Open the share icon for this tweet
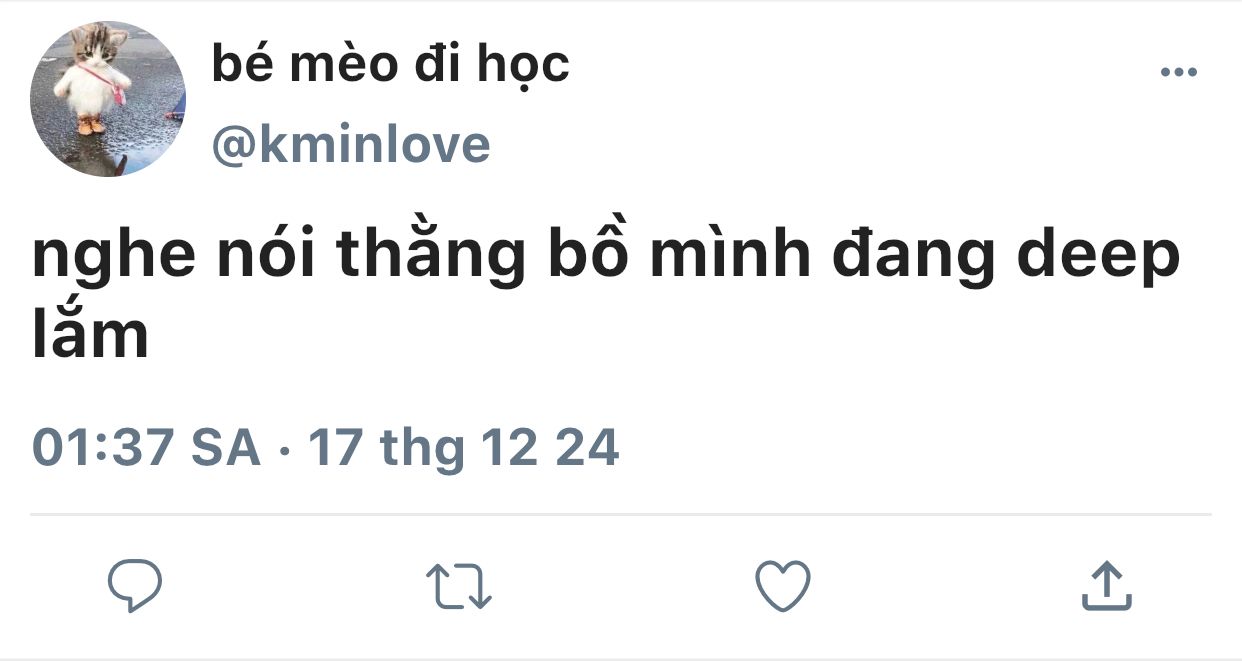This screenshot has height=661, width=1242. pos(1106,586)
